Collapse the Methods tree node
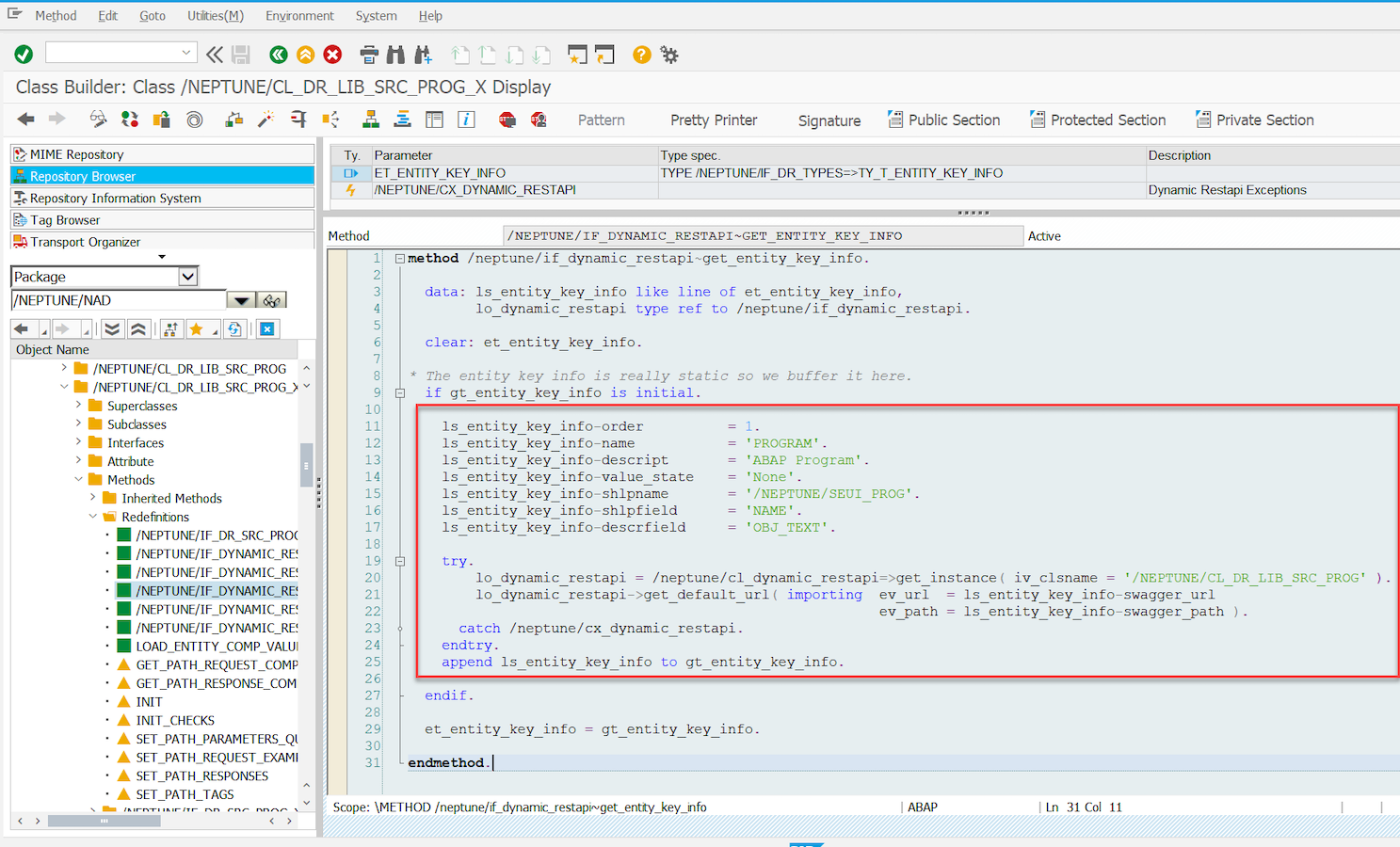 click(x=78, y=480)
